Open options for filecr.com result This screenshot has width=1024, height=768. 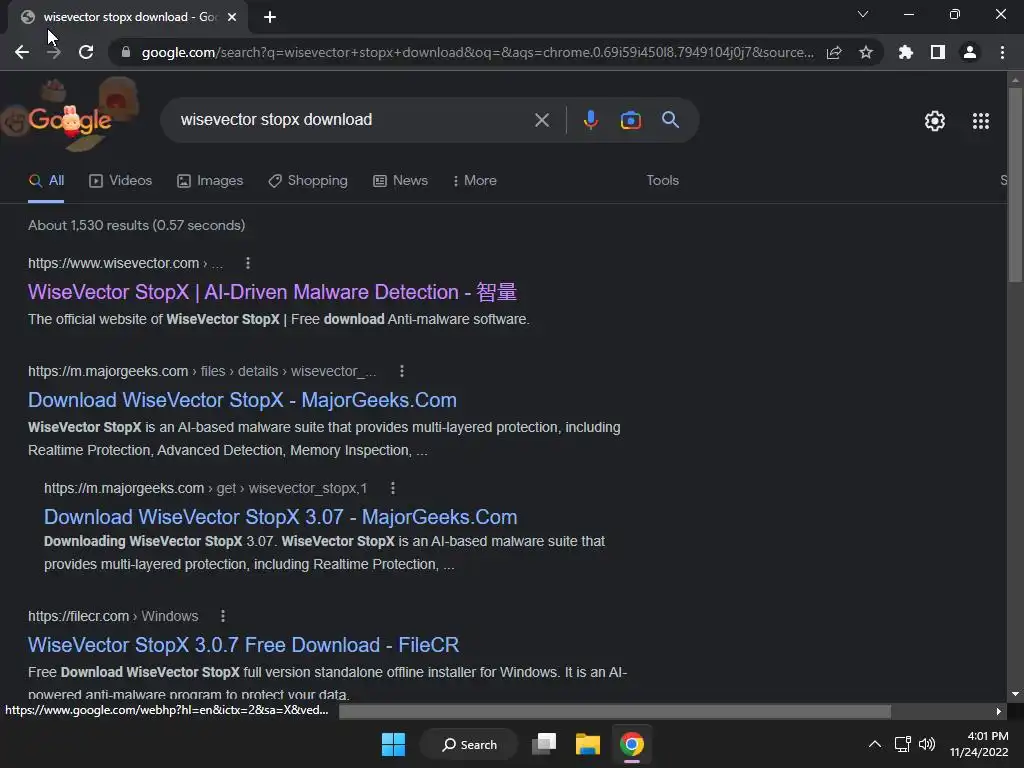[x=223, y=616]
